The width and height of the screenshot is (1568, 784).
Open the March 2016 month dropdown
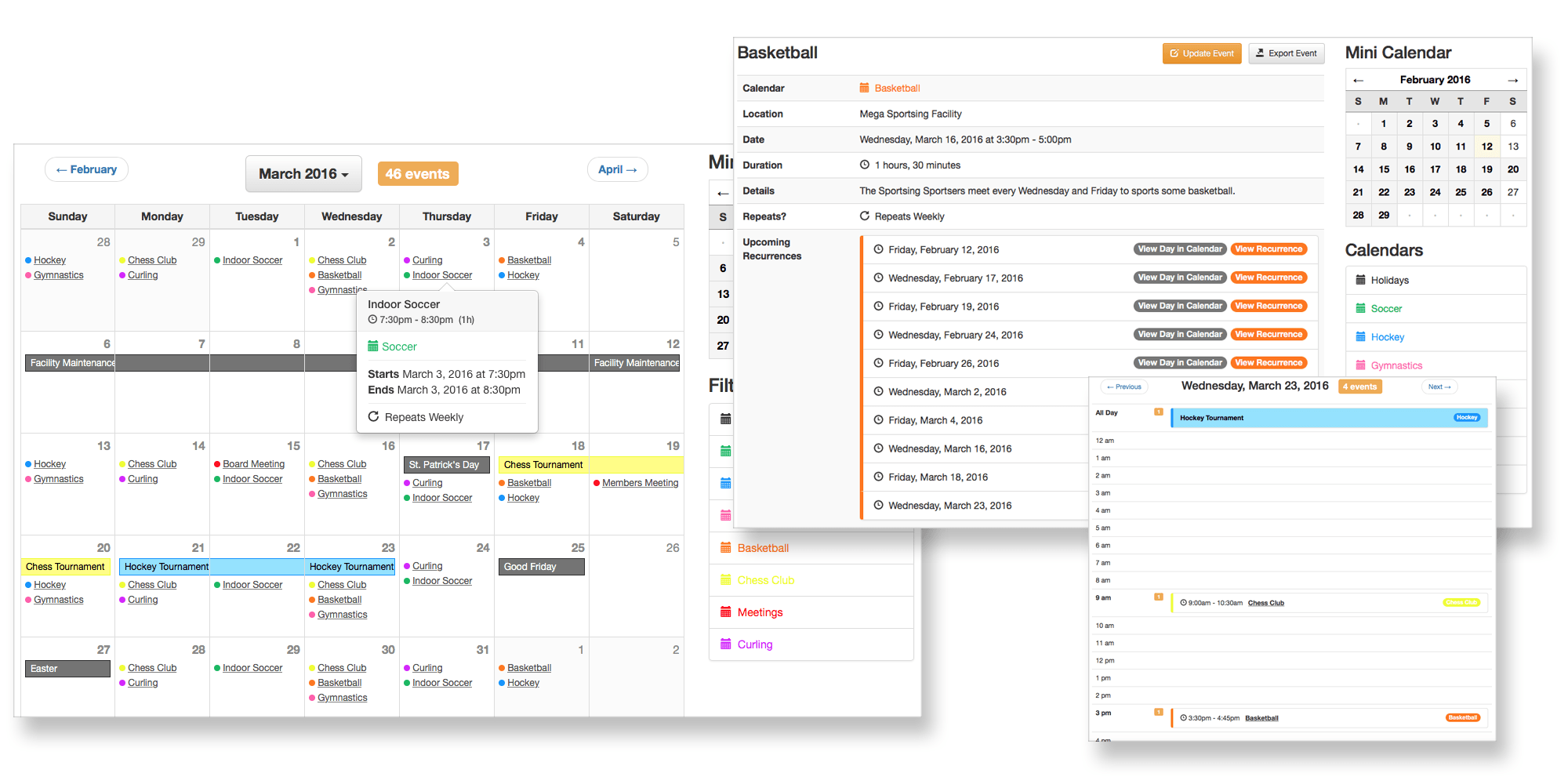point(303,174)
